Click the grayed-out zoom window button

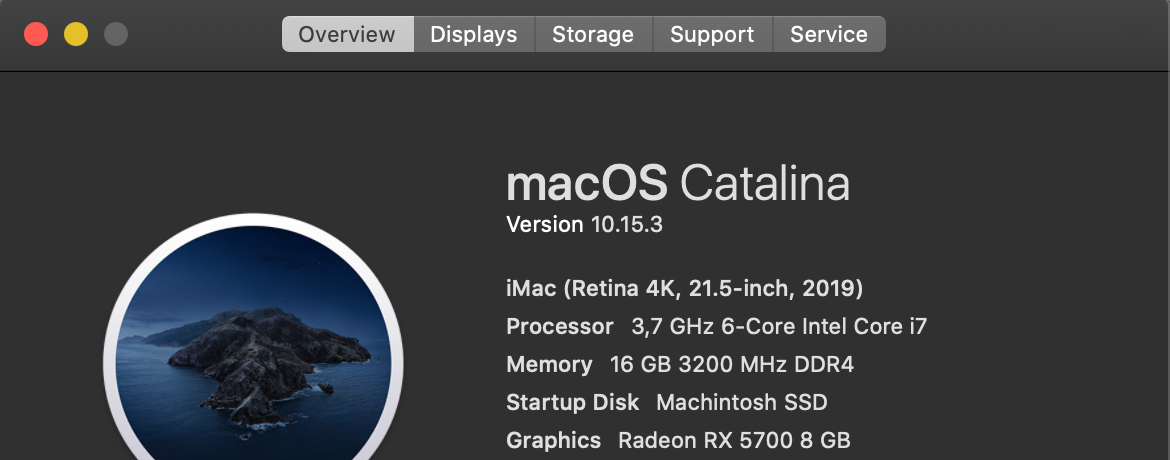pyautogui.click(x=116, y=34)
